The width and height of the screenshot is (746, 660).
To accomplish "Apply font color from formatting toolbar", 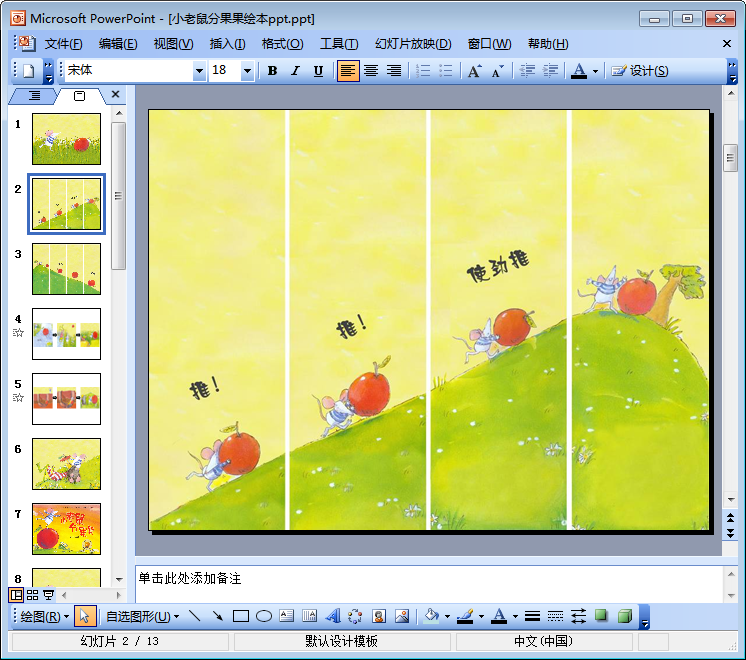I will coord(579,71).
